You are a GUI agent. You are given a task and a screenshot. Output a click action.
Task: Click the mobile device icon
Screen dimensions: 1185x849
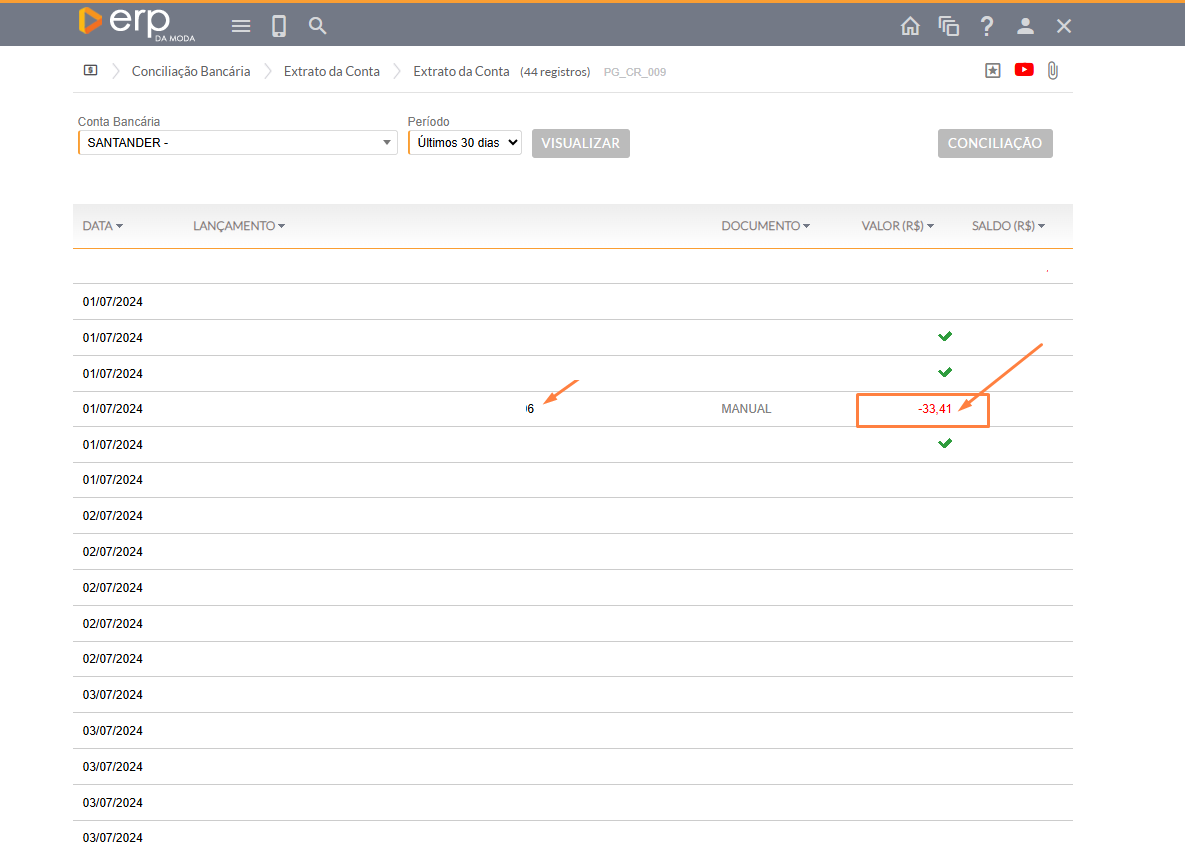279,26
